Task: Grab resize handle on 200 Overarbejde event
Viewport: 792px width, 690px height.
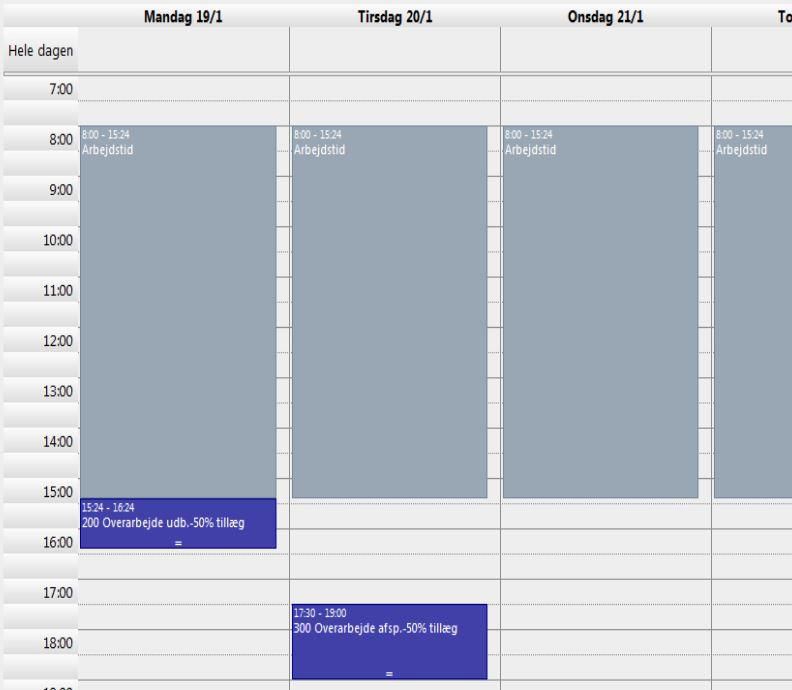Action: click(x=178, y=543)
